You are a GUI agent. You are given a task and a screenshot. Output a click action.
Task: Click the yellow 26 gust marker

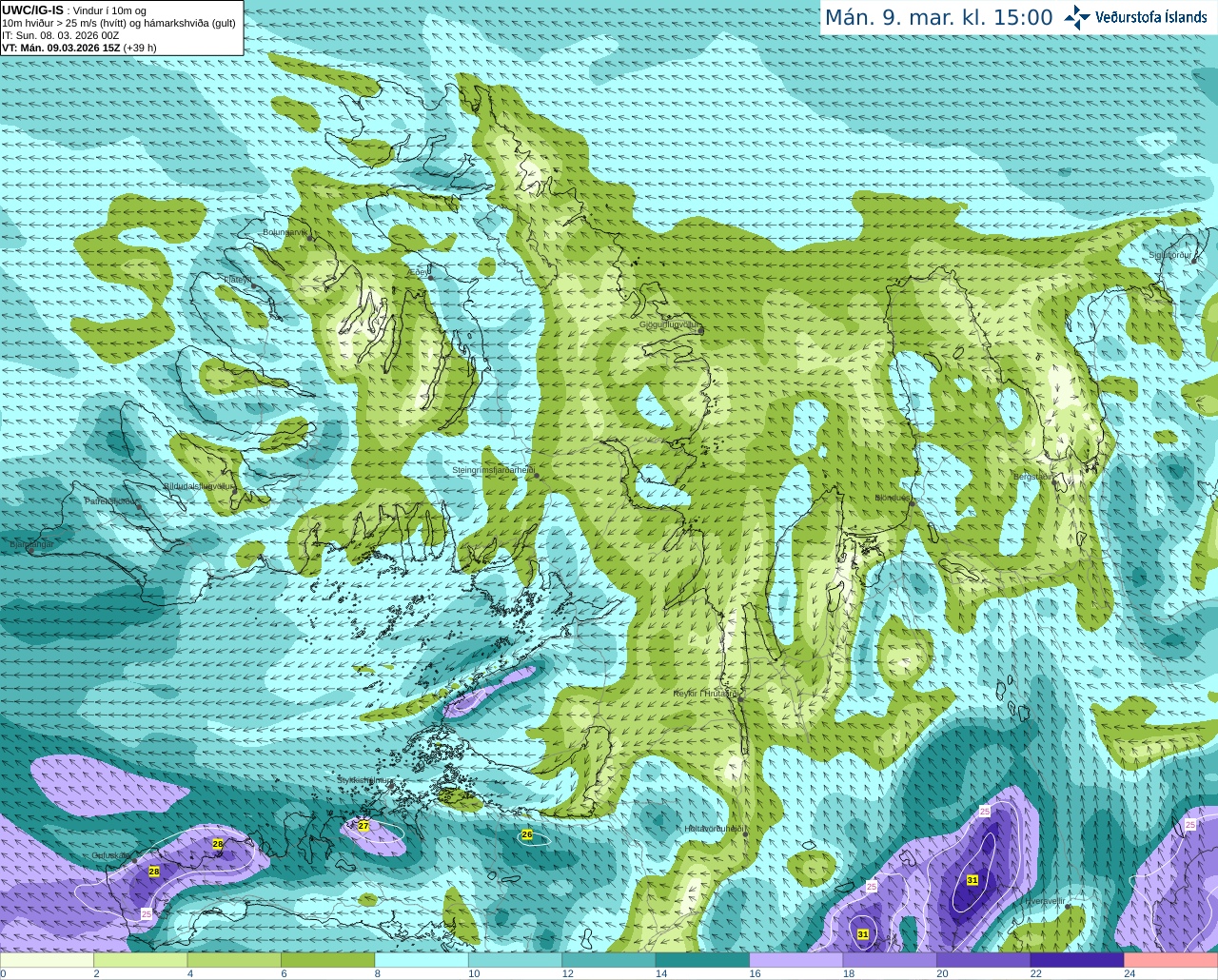tap(527, 834)
